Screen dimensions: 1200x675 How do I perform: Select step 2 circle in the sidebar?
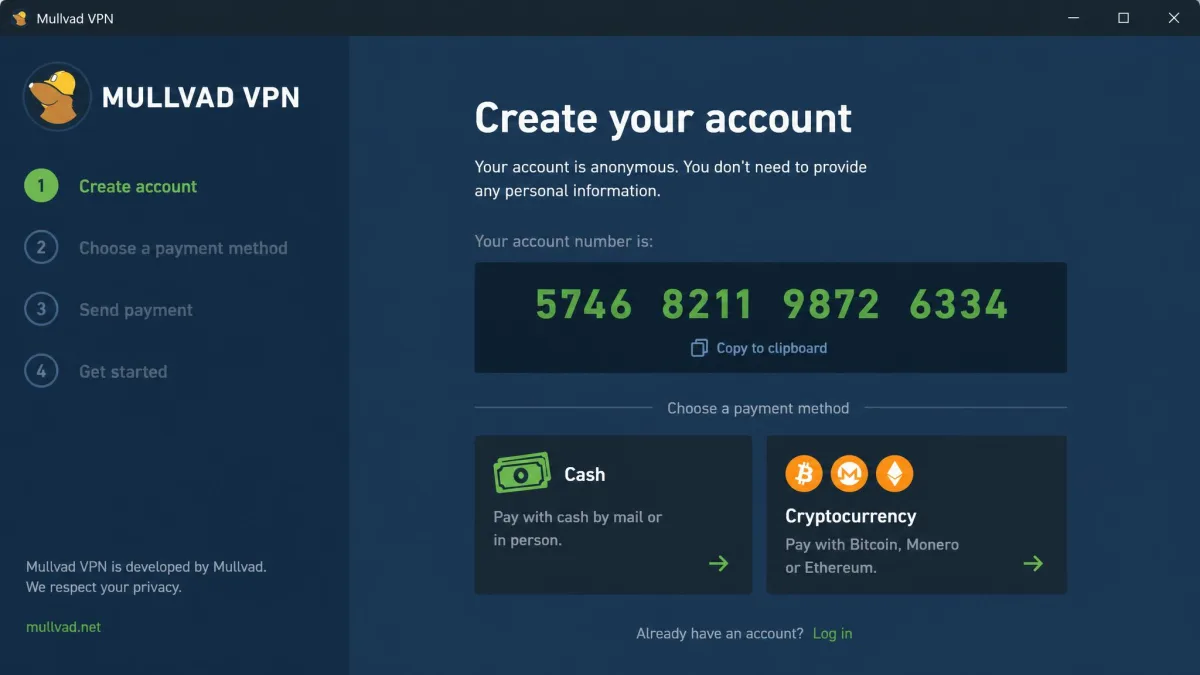point(41,248)
